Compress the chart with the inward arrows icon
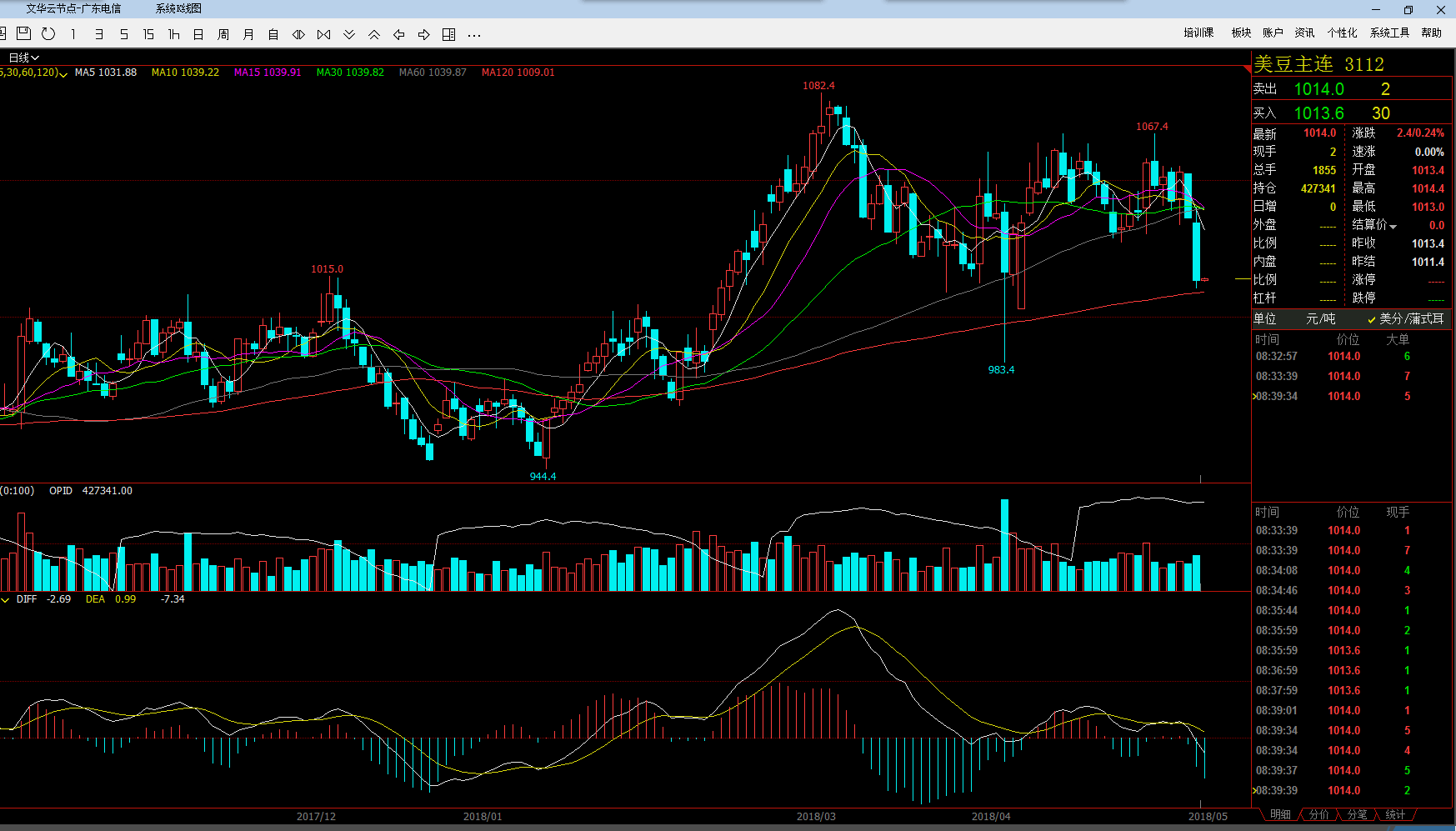1456x831 pixels. coord(298,34)
